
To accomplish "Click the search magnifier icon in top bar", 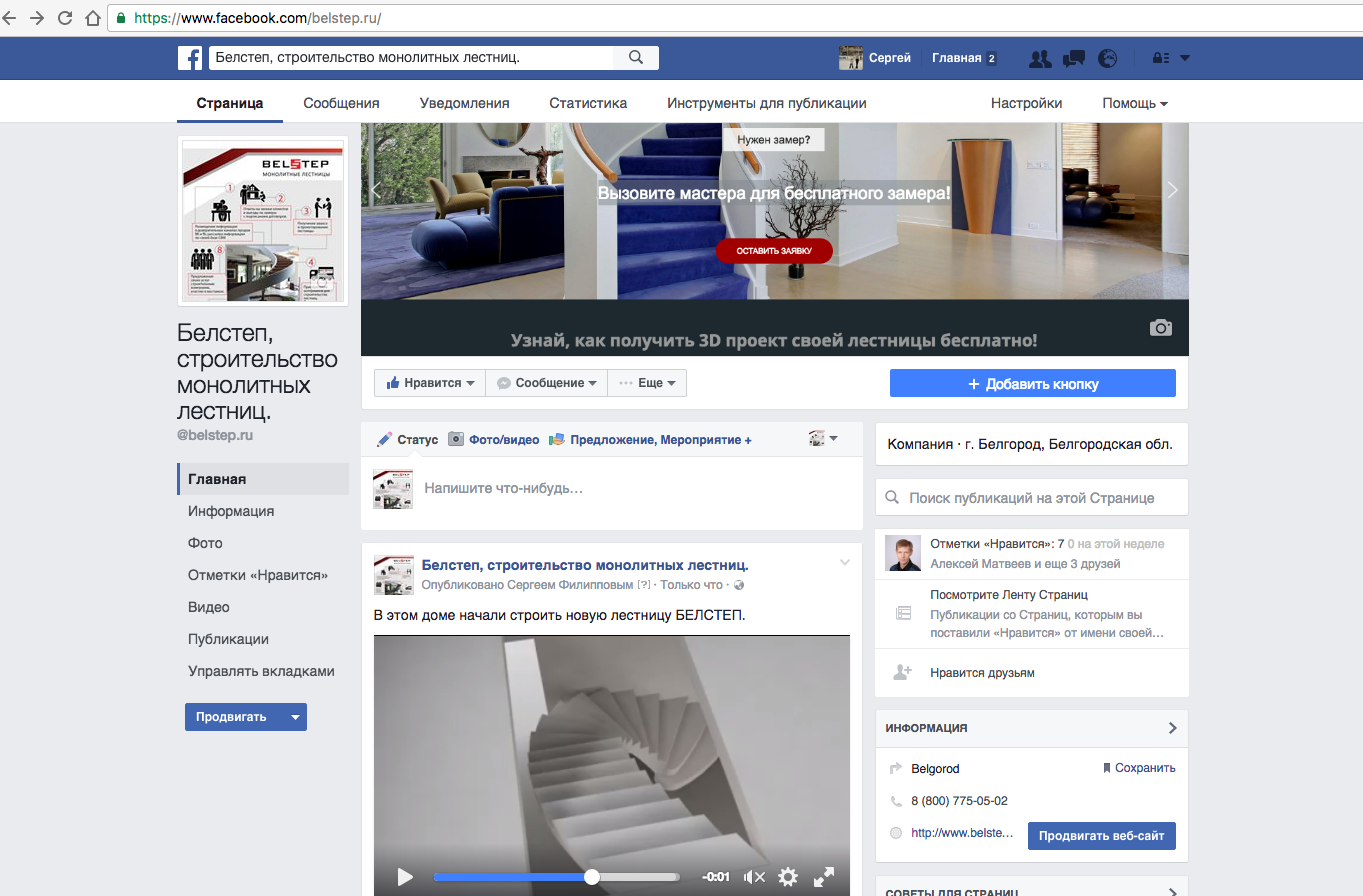I will pyautogui.click(x=636, y=58).
